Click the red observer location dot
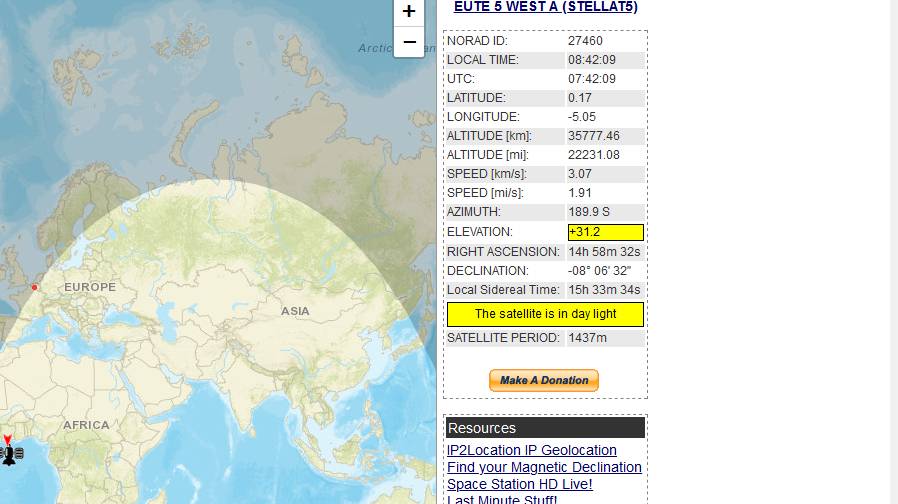898x504 pixels. click(x=34, y=287)
